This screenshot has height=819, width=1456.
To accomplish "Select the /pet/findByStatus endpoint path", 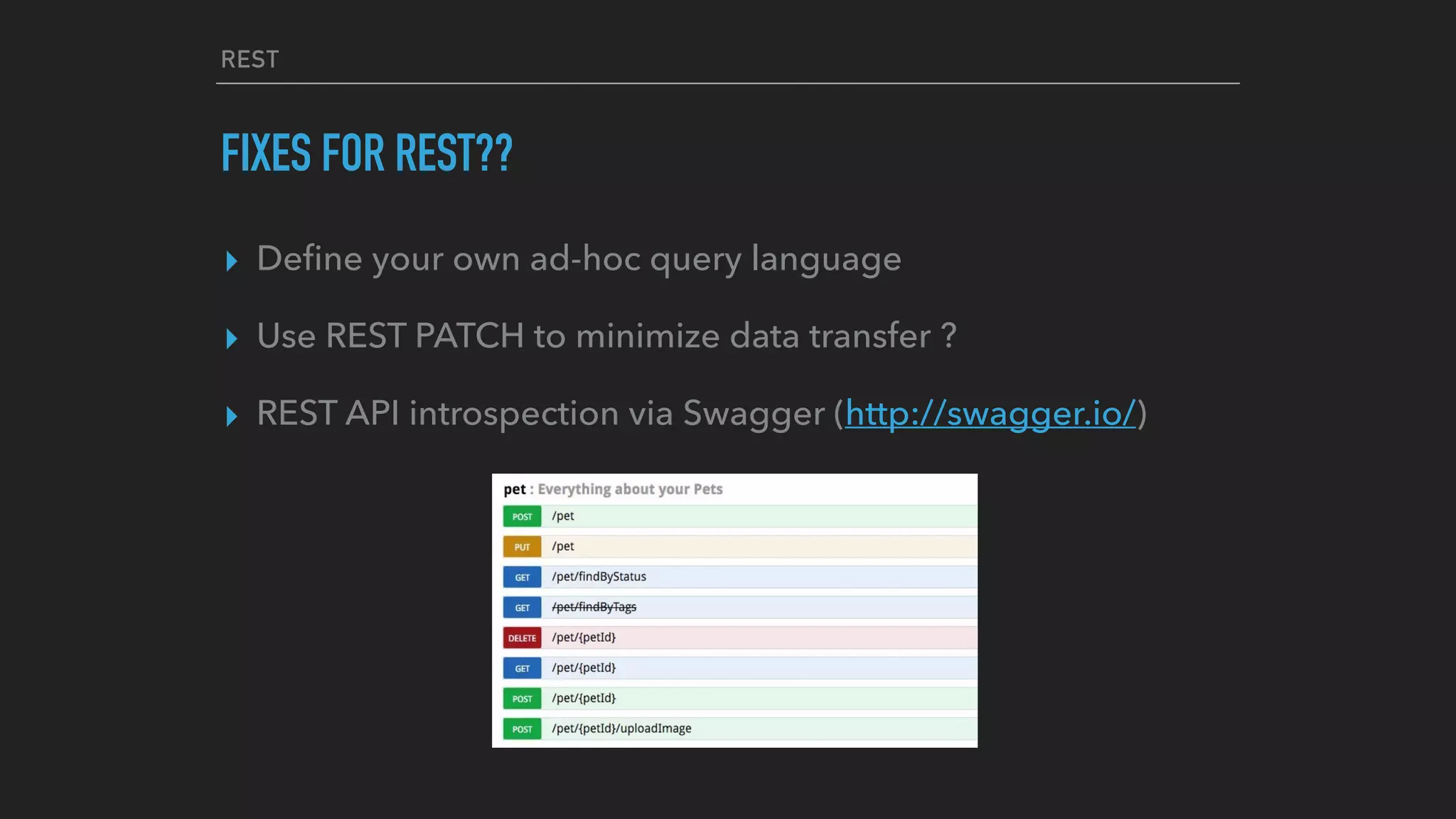I will 599,577.
